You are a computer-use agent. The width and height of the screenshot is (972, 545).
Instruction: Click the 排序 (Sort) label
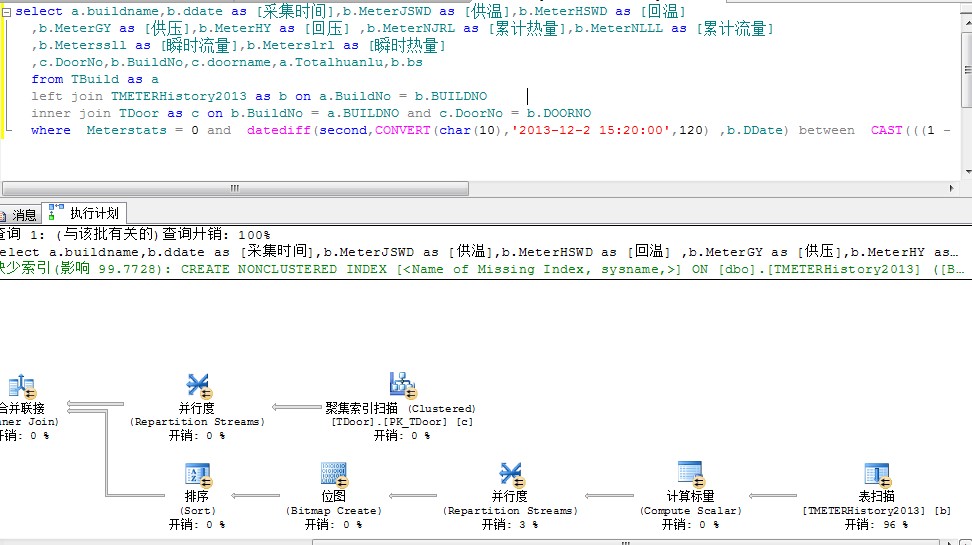[198, 503]
